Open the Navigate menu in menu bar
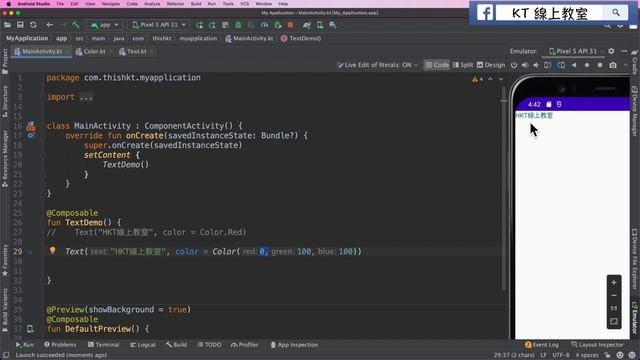Viewport: 640px width, 360px height. pos(111,4)
